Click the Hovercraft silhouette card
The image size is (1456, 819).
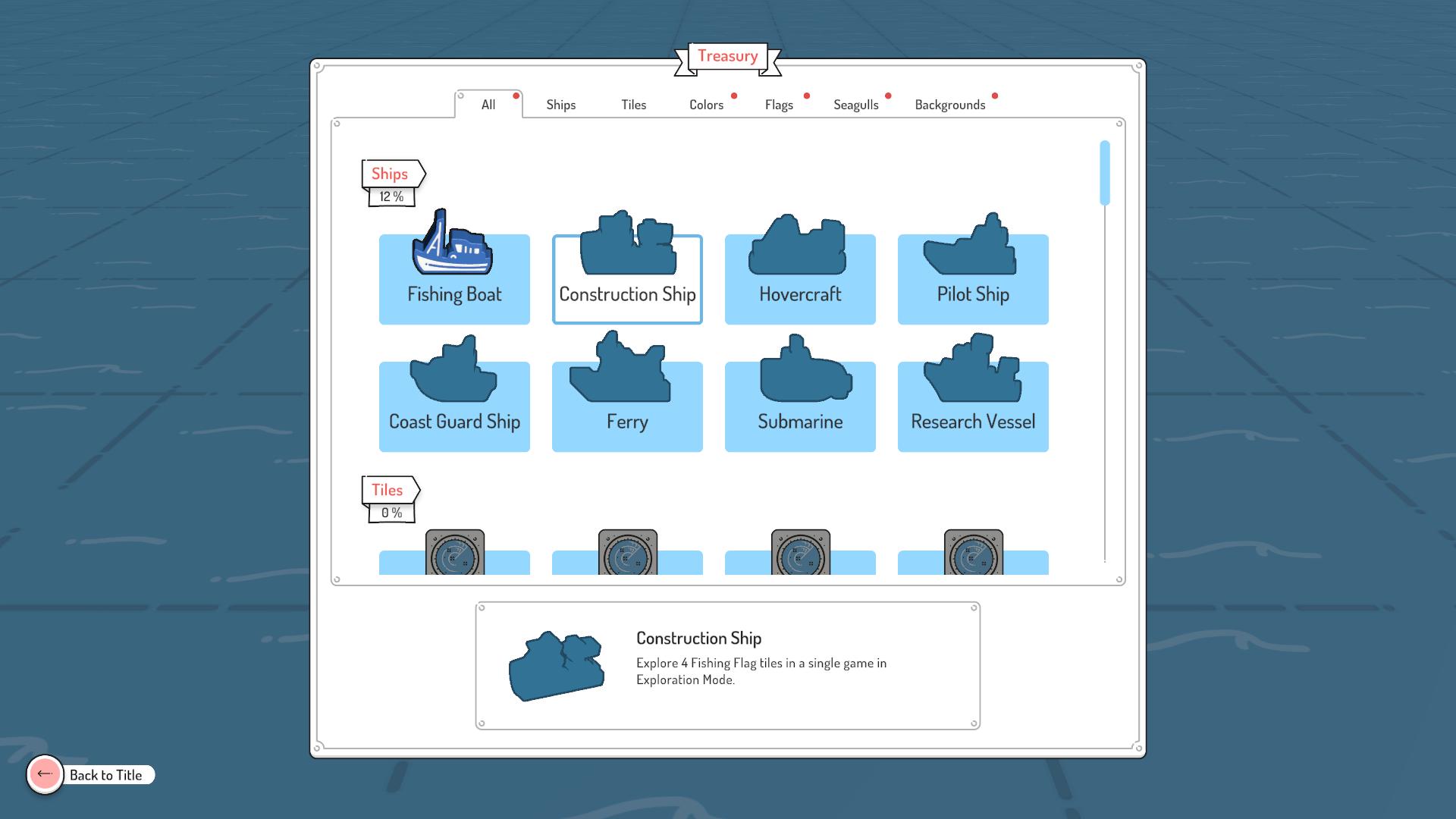[x=800, y=278]
